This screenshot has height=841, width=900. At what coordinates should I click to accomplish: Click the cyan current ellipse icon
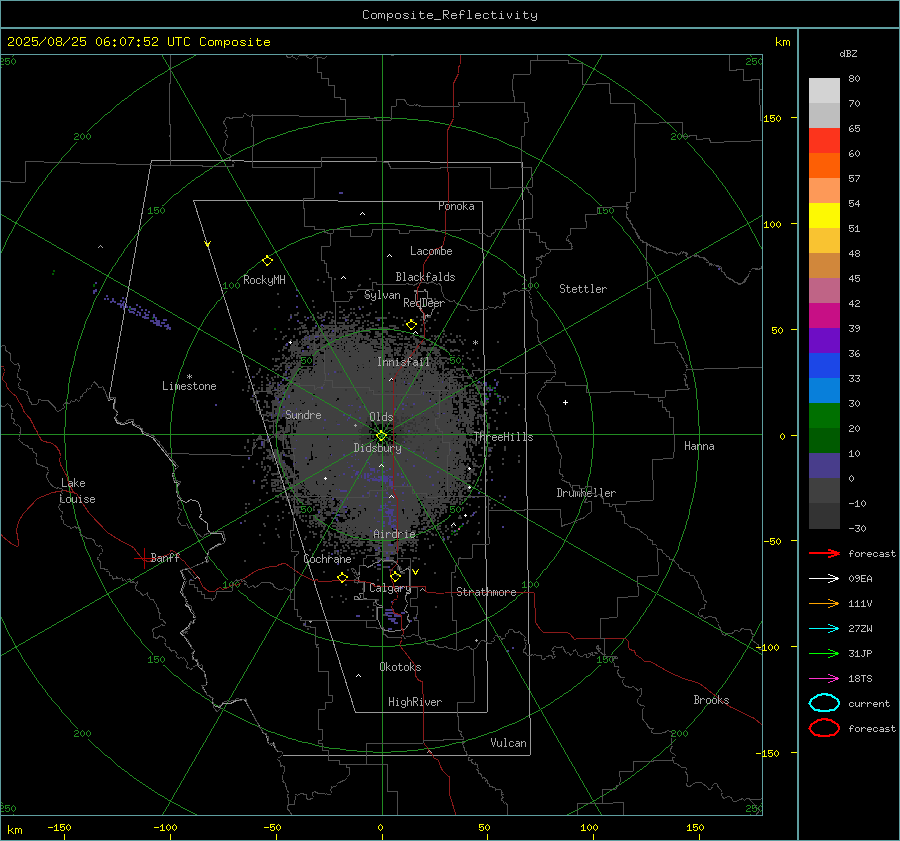824,703
